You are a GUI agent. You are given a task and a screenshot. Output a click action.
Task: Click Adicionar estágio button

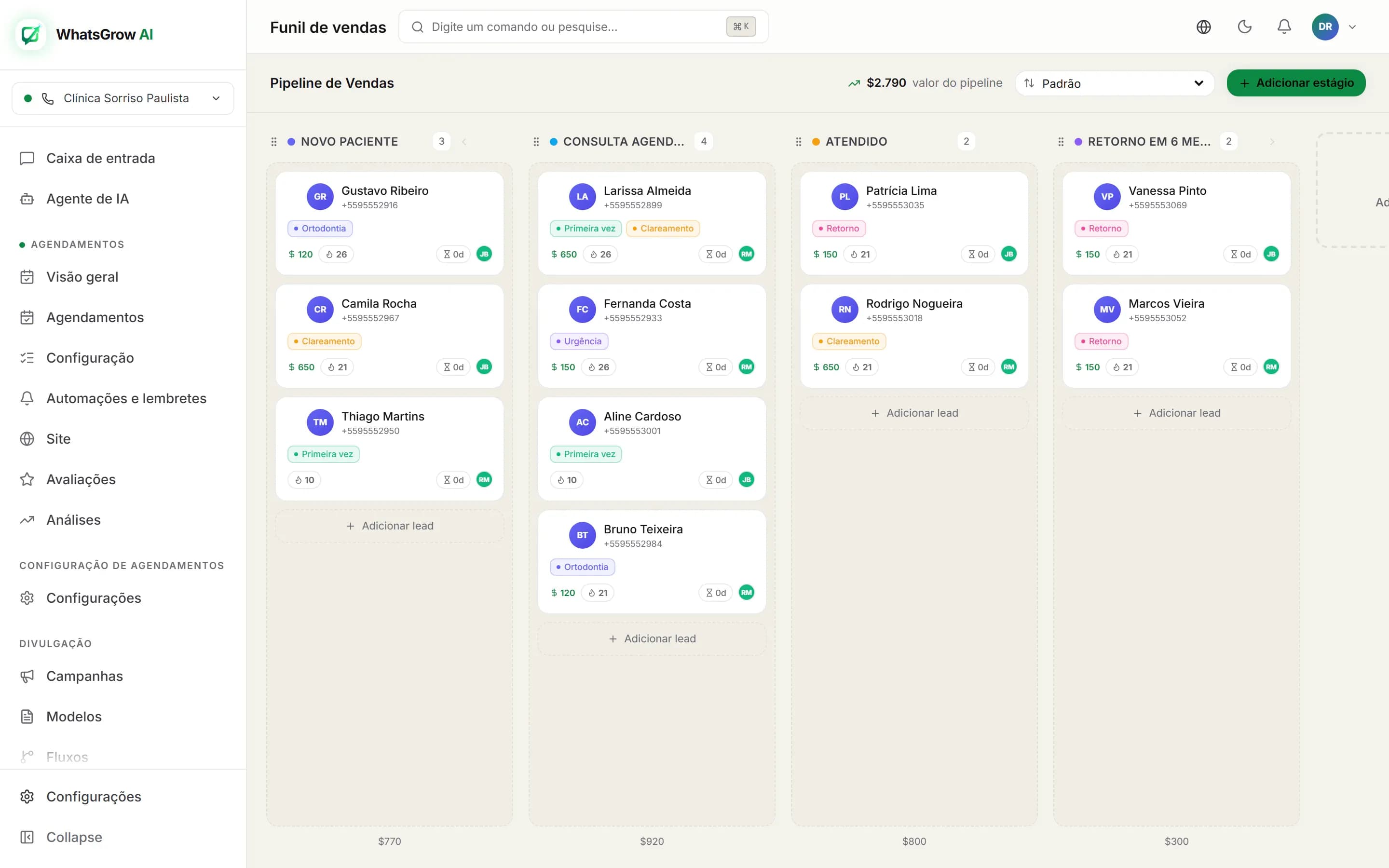click(1296, 83)
